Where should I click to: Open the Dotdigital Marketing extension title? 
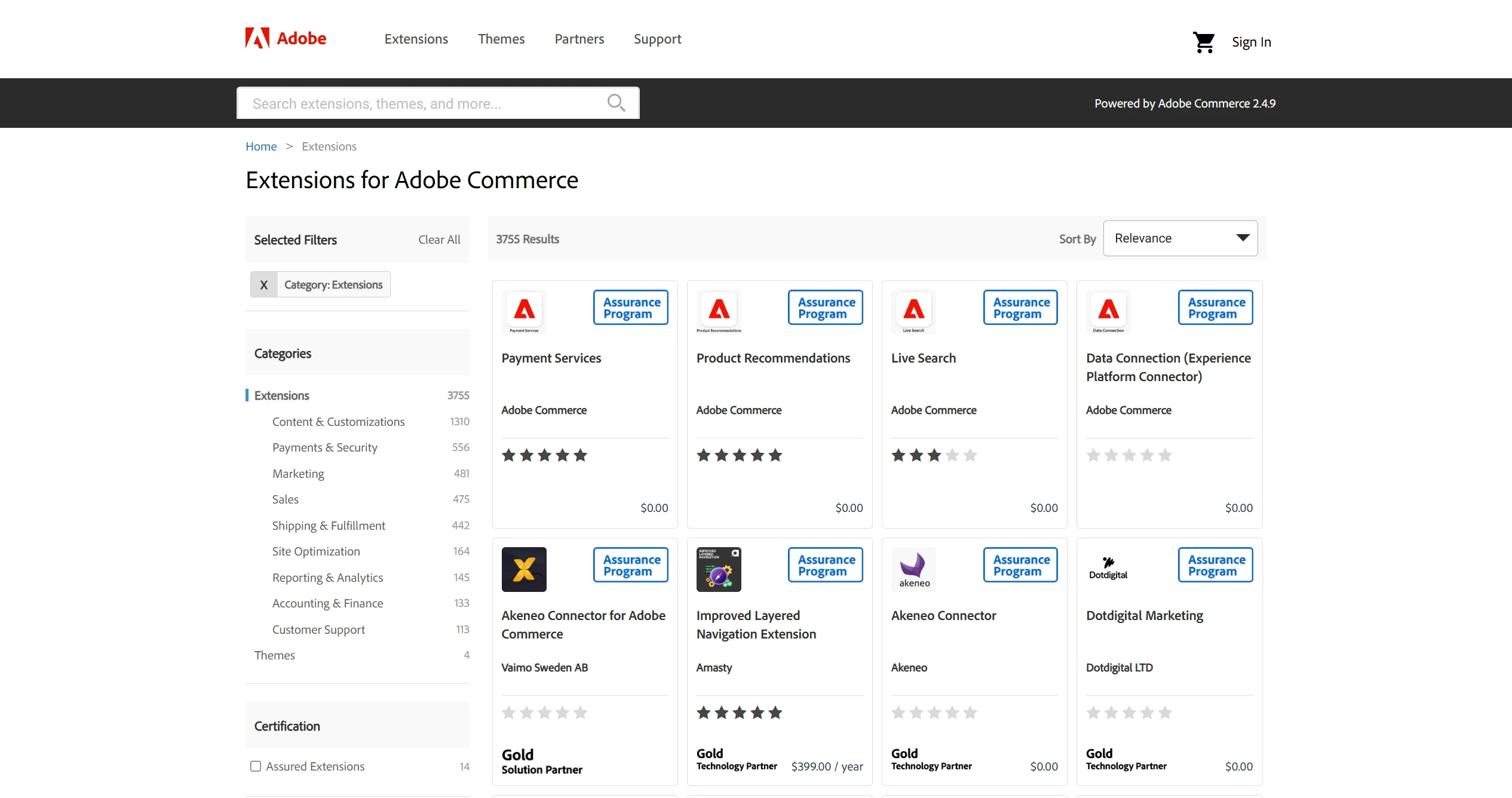[1145, 615]
